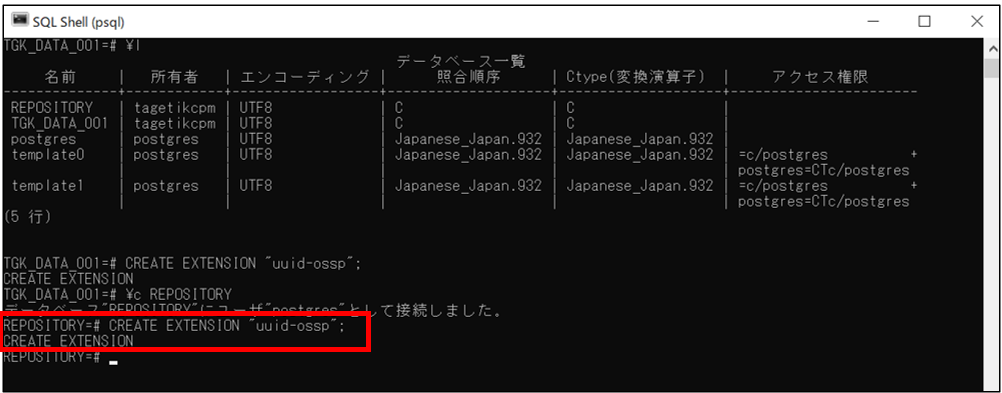Click the REPOSITORY database row name
This screenshot has height=393, width=1002.
(x=52, y=107)
